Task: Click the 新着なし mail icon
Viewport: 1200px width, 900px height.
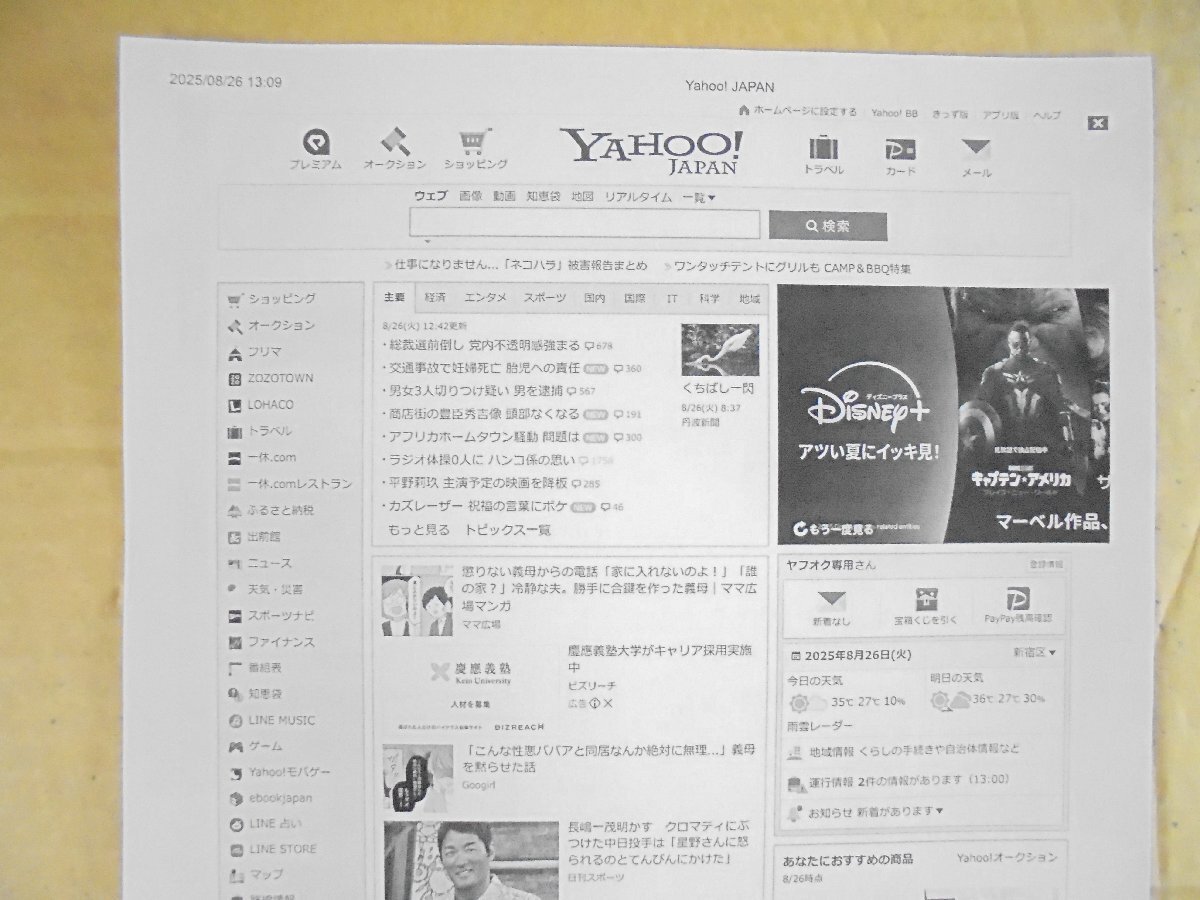Action: click(830, 600)
